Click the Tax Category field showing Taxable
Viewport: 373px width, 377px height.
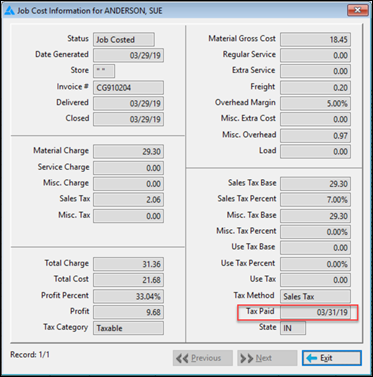(128, 328)
